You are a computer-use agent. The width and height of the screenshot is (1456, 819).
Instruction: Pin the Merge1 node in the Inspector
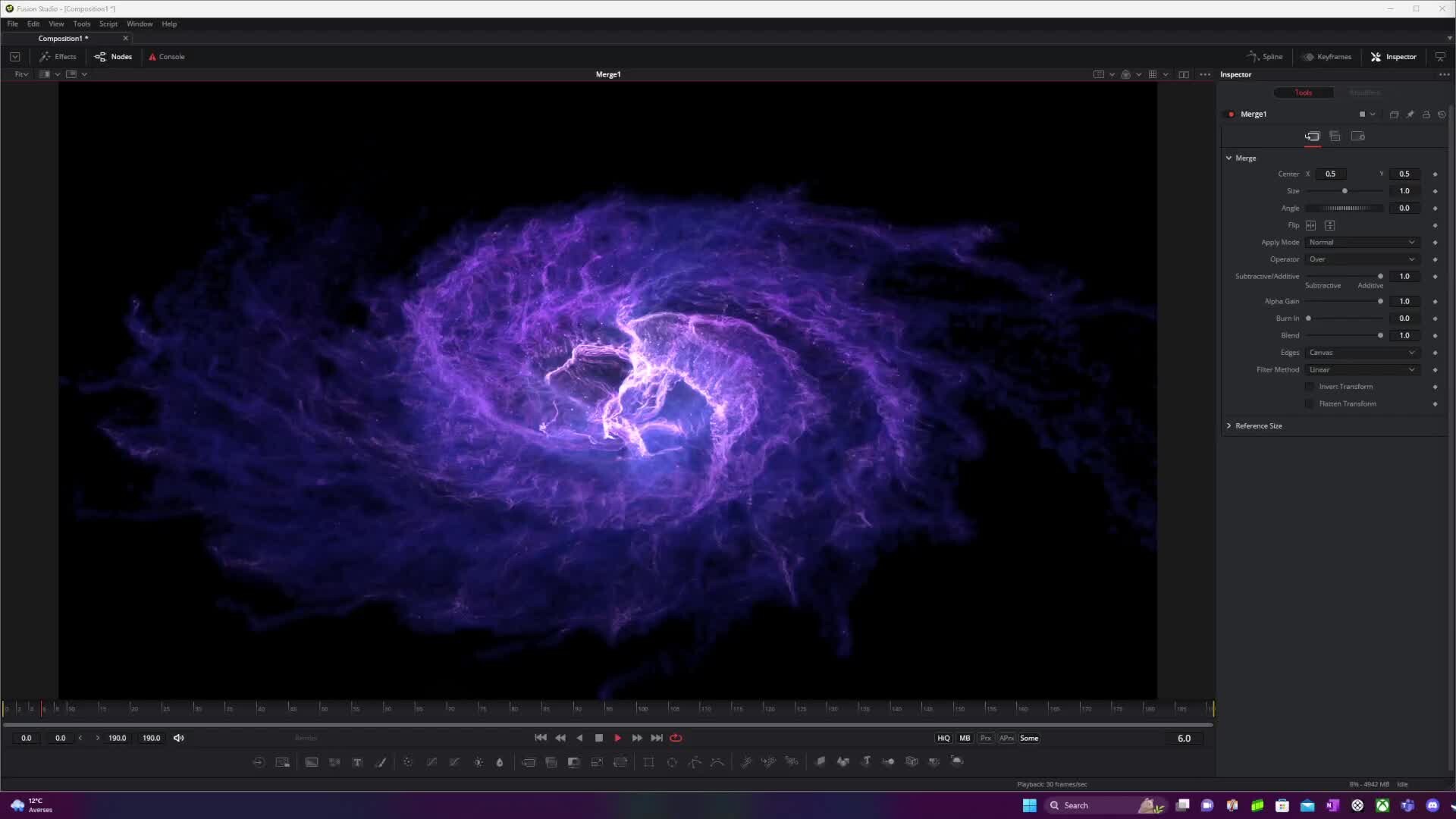[1410, 114]
